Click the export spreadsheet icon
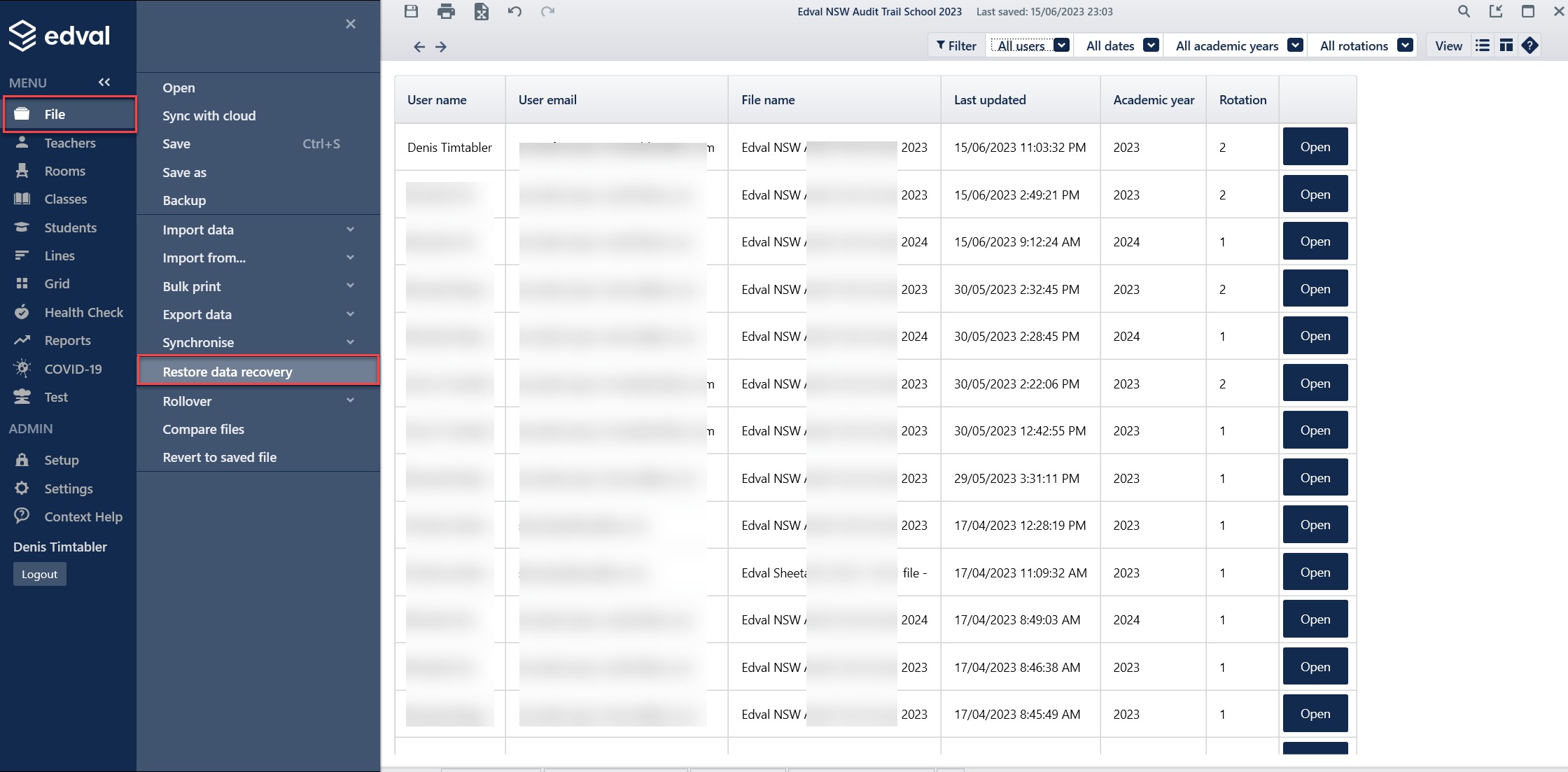The image size is (1568, 772). (482, 11)
